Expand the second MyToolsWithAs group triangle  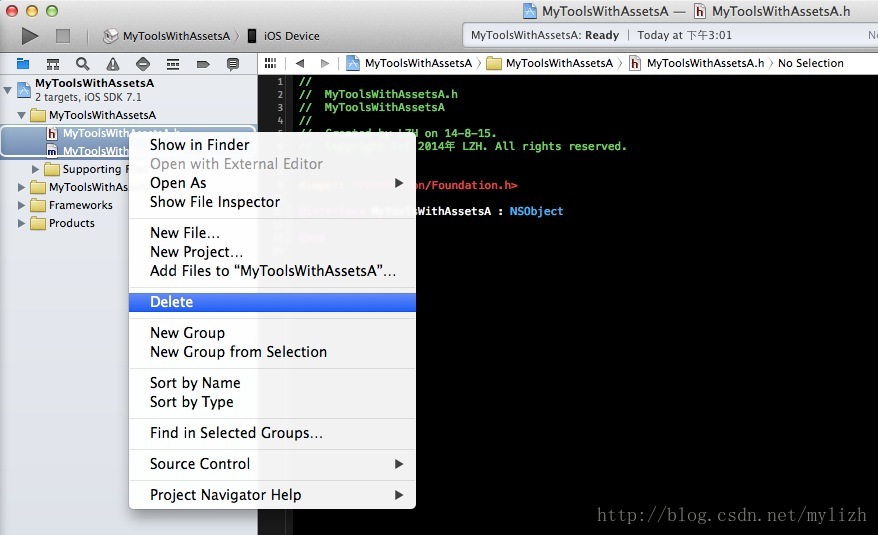(21, 187)
